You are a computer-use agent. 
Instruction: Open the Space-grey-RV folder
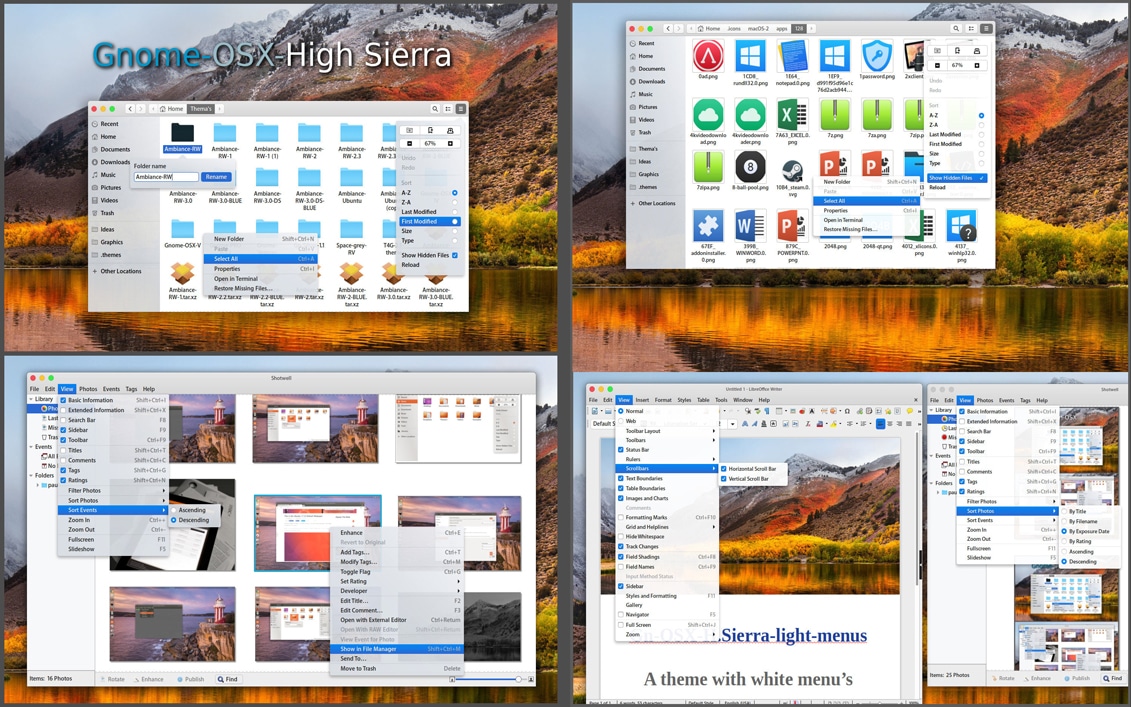point(351,229)
